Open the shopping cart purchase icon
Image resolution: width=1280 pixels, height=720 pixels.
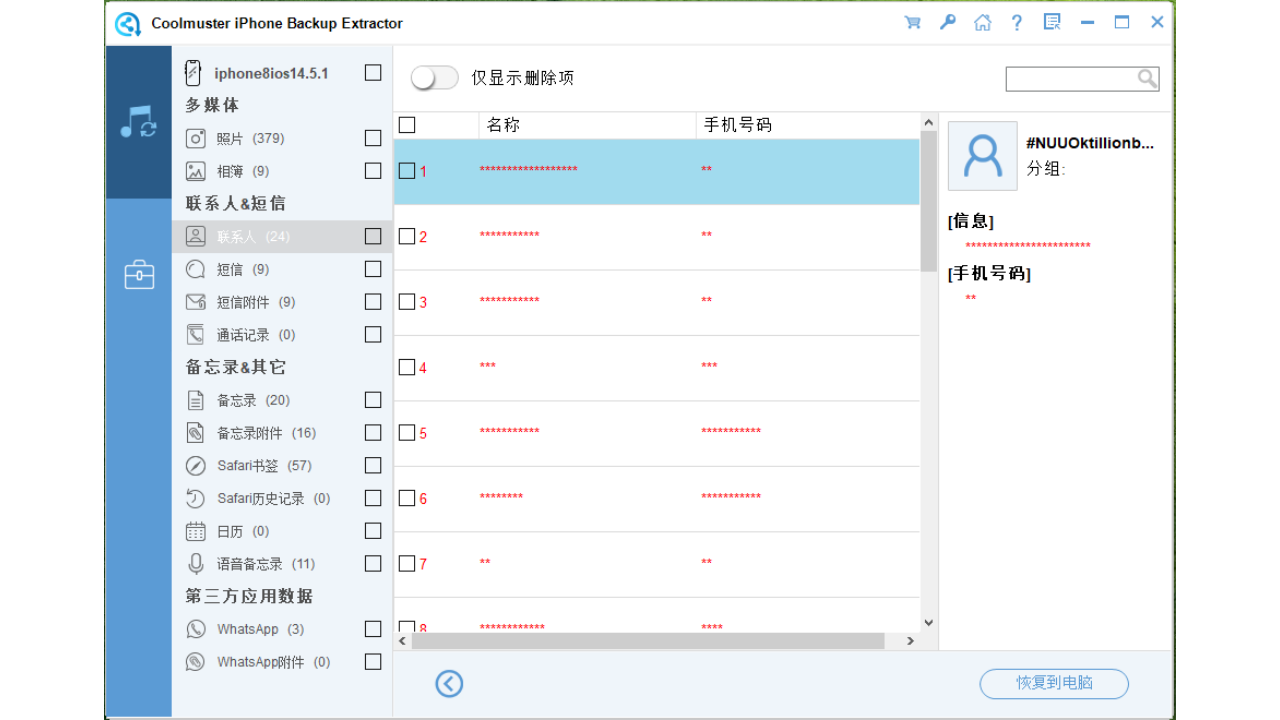912,21
